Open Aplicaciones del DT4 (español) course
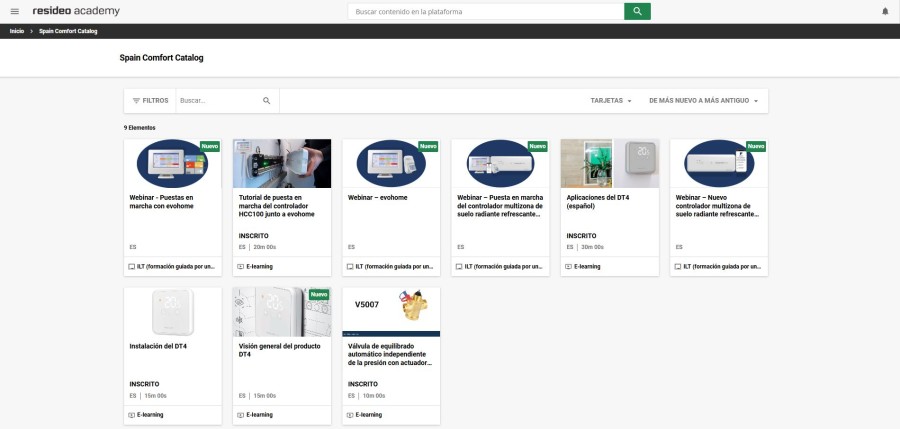 pos(598,202)
